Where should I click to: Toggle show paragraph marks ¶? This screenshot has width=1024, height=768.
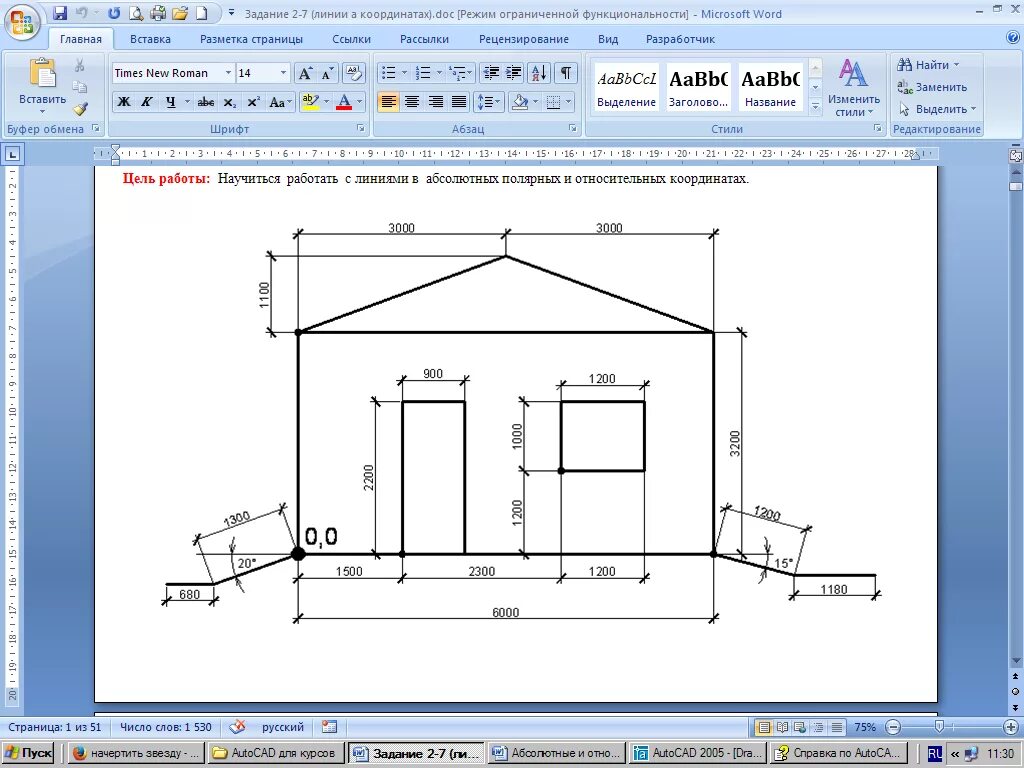click(x=566, y=72)
